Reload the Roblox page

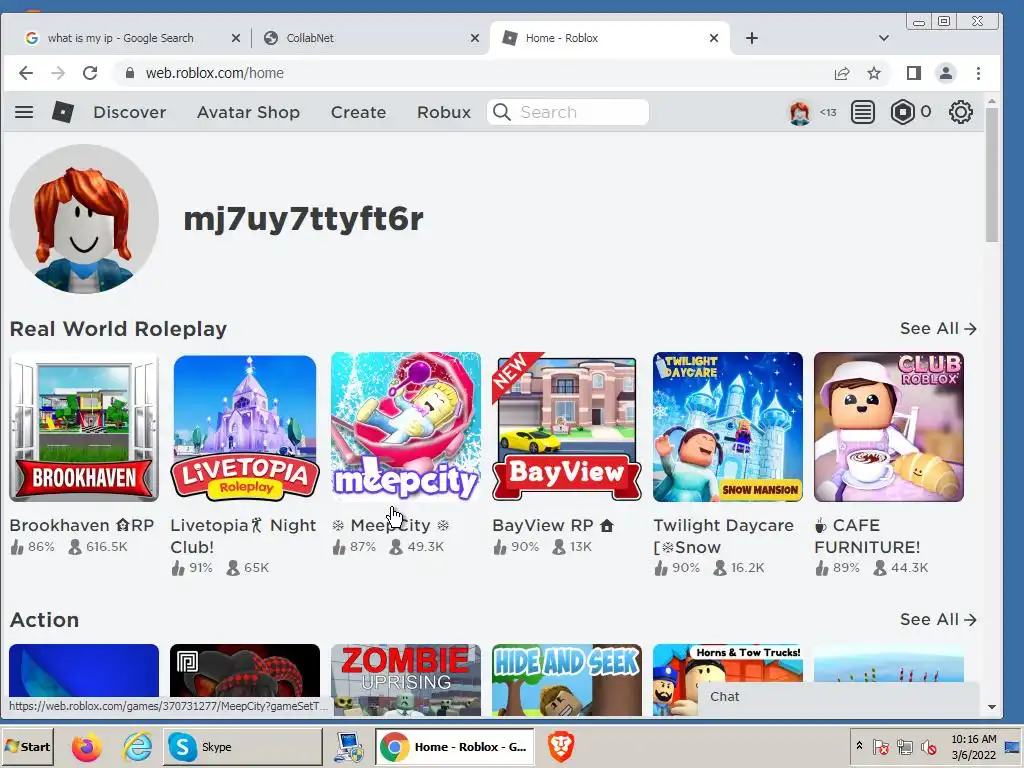(x=90, y=73)
